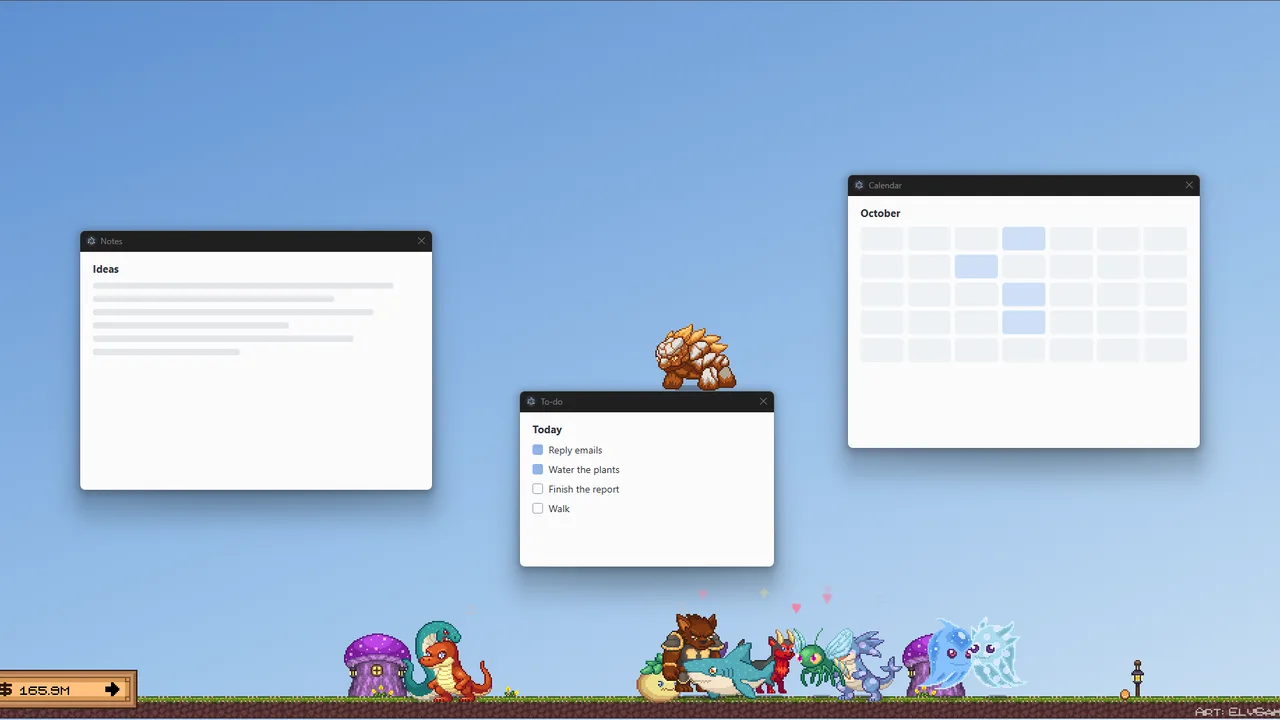Click the 165.9M money amount
Image resolution: width=1280 pixels, height=720 pixels.
point(44,690)
